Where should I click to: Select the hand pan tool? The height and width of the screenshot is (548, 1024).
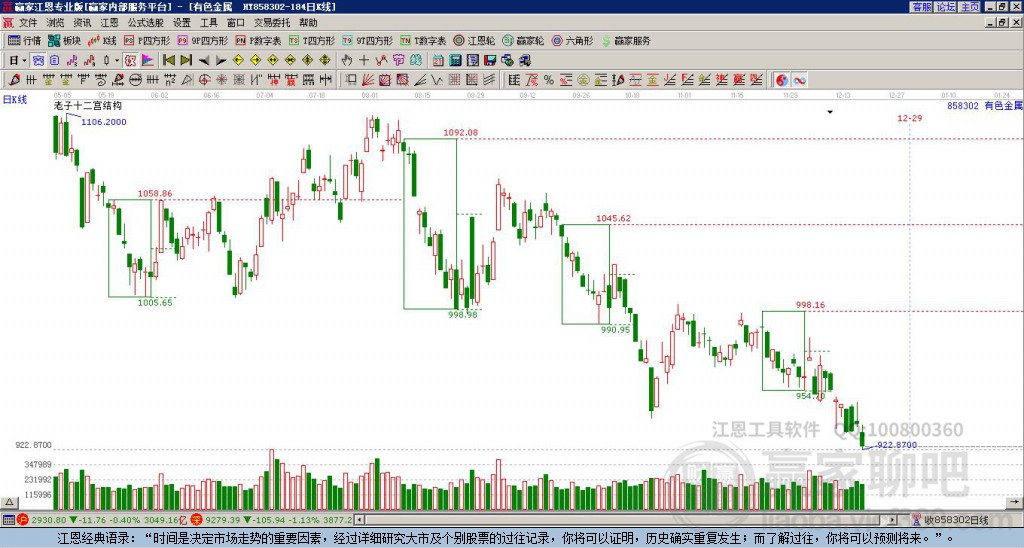click(346, 60)
